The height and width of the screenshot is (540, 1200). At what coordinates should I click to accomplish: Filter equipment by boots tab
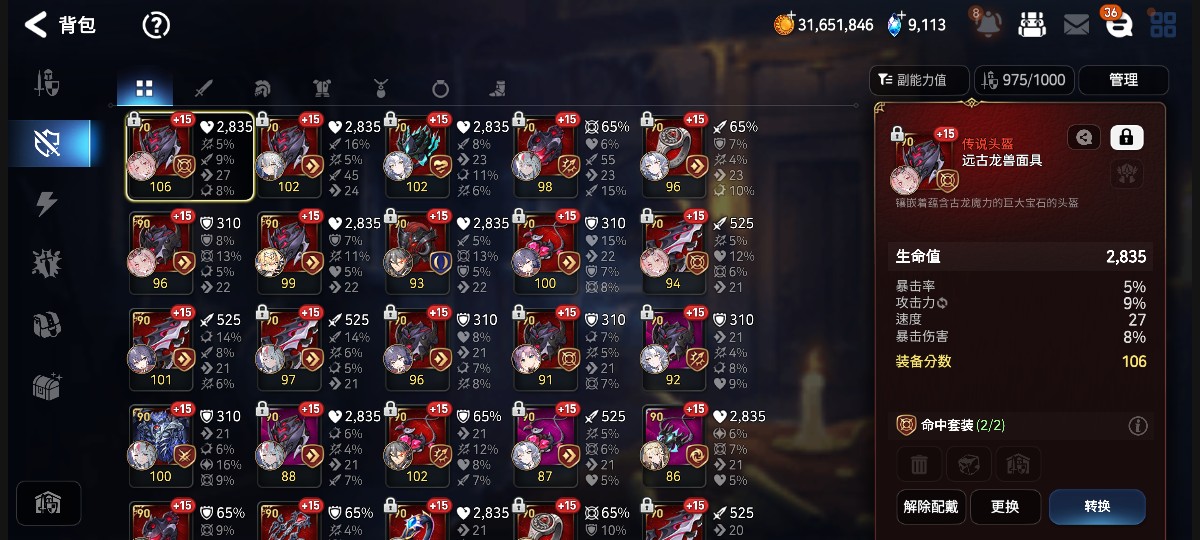(498, 88)
